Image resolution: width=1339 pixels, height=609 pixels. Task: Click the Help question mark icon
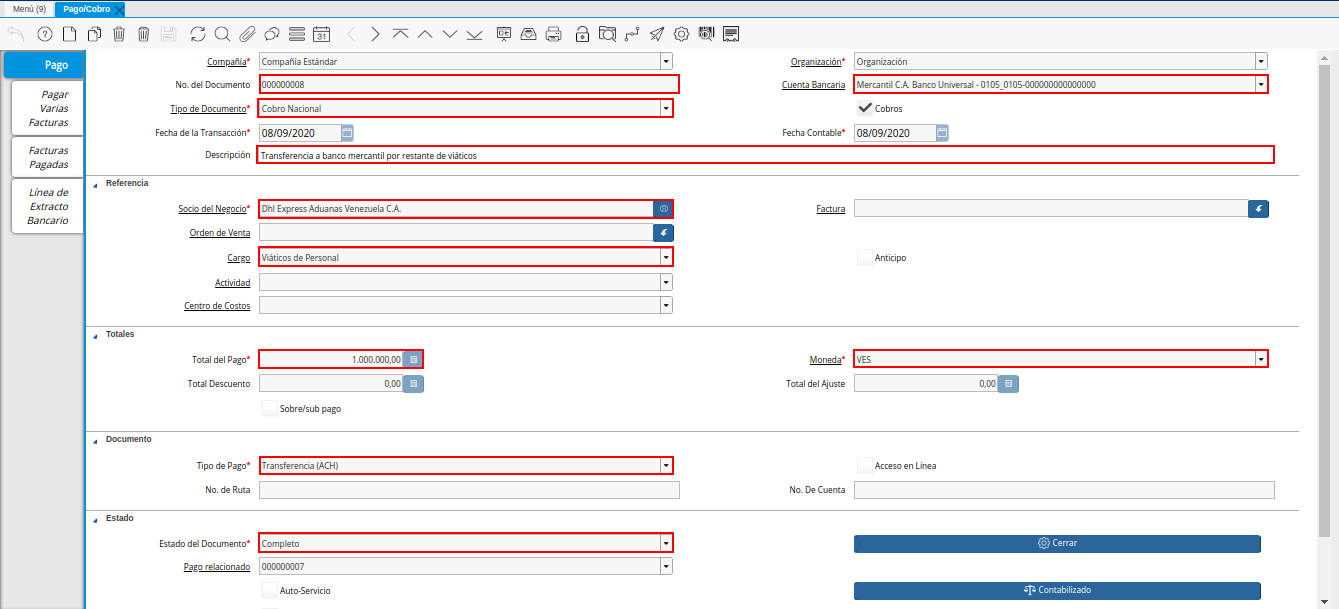[44, 34]
